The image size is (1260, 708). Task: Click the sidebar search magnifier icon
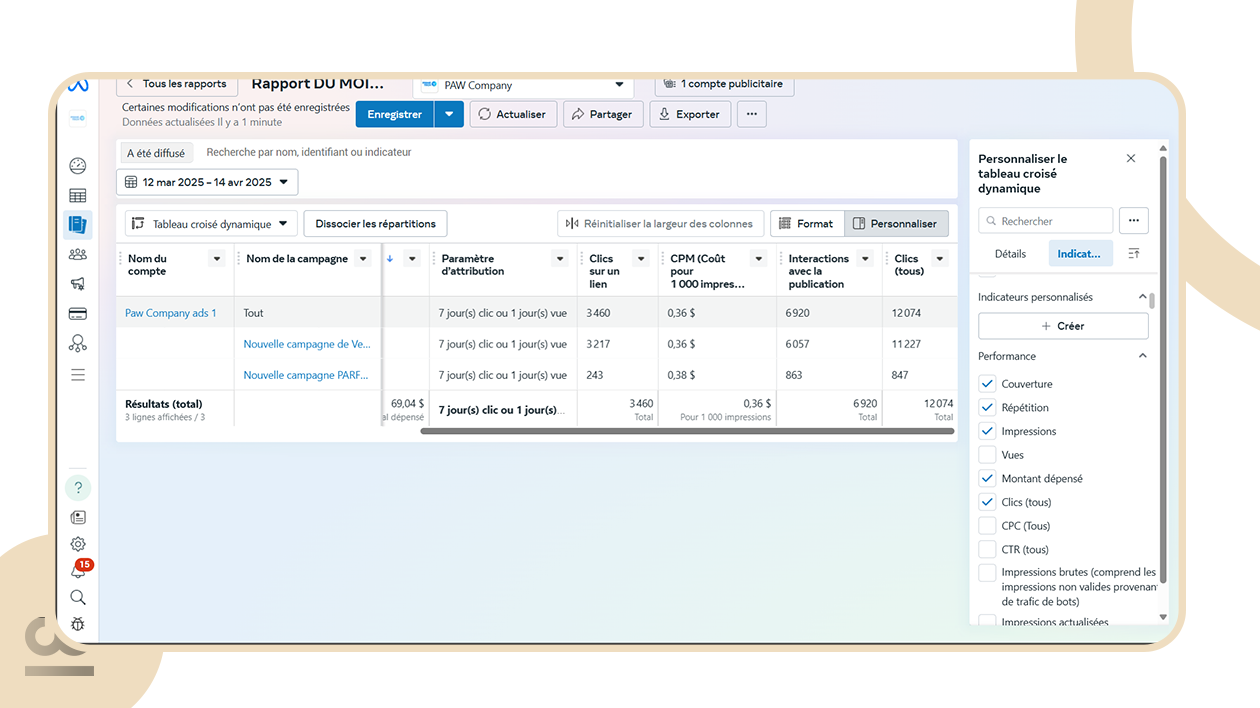78,597
